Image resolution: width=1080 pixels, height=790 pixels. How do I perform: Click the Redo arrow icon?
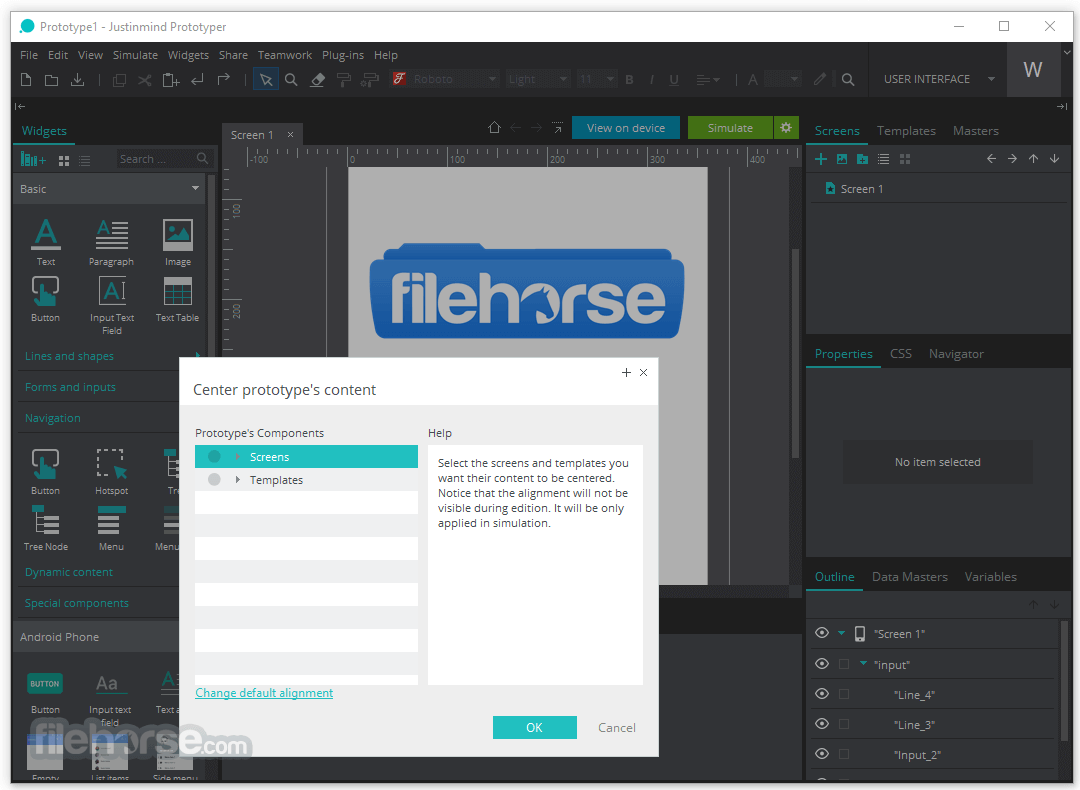[x=224, y=80]
